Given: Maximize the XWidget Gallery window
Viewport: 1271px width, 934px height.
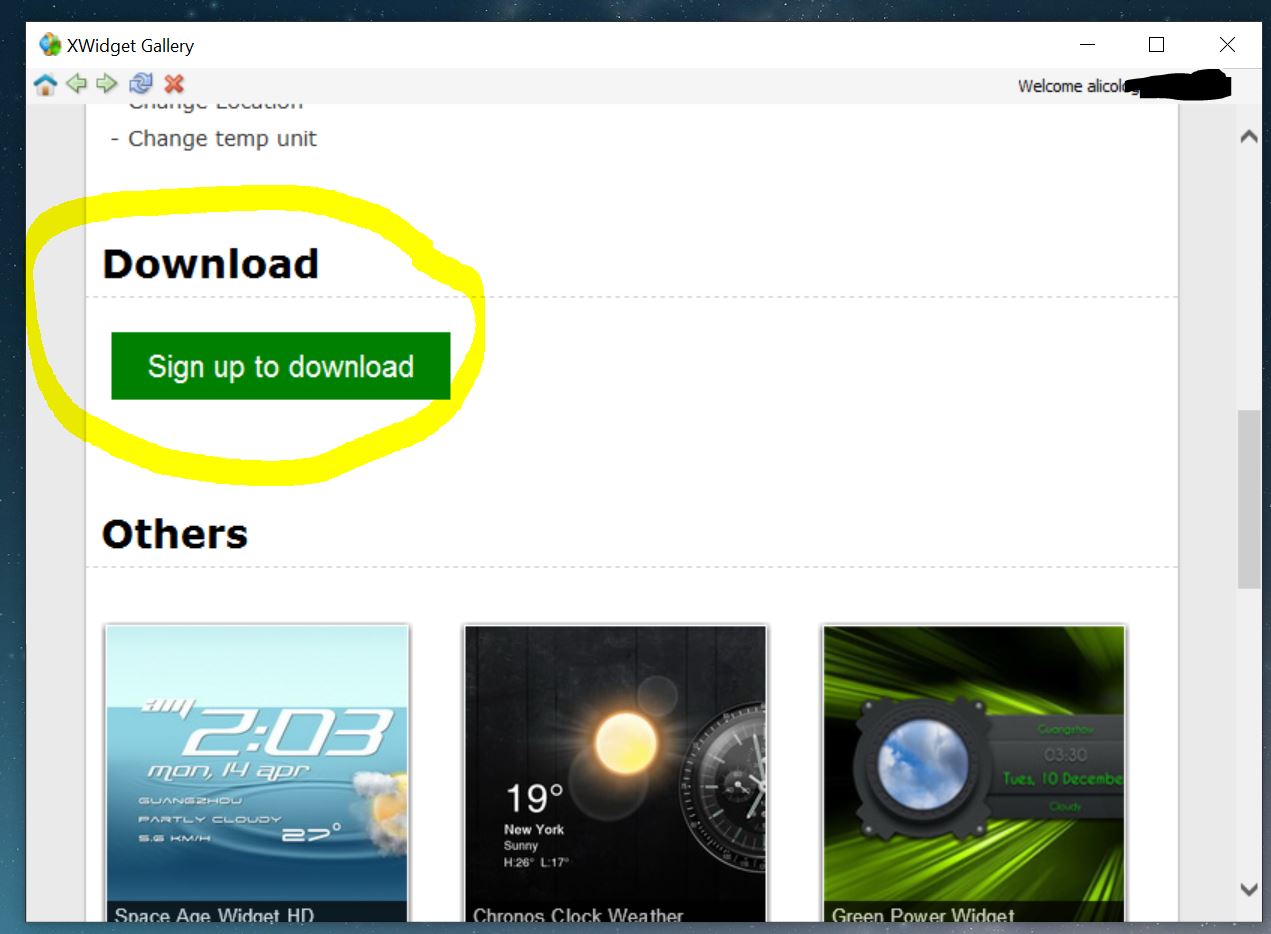Looking at the screenshot, I should coord(1156,45).
